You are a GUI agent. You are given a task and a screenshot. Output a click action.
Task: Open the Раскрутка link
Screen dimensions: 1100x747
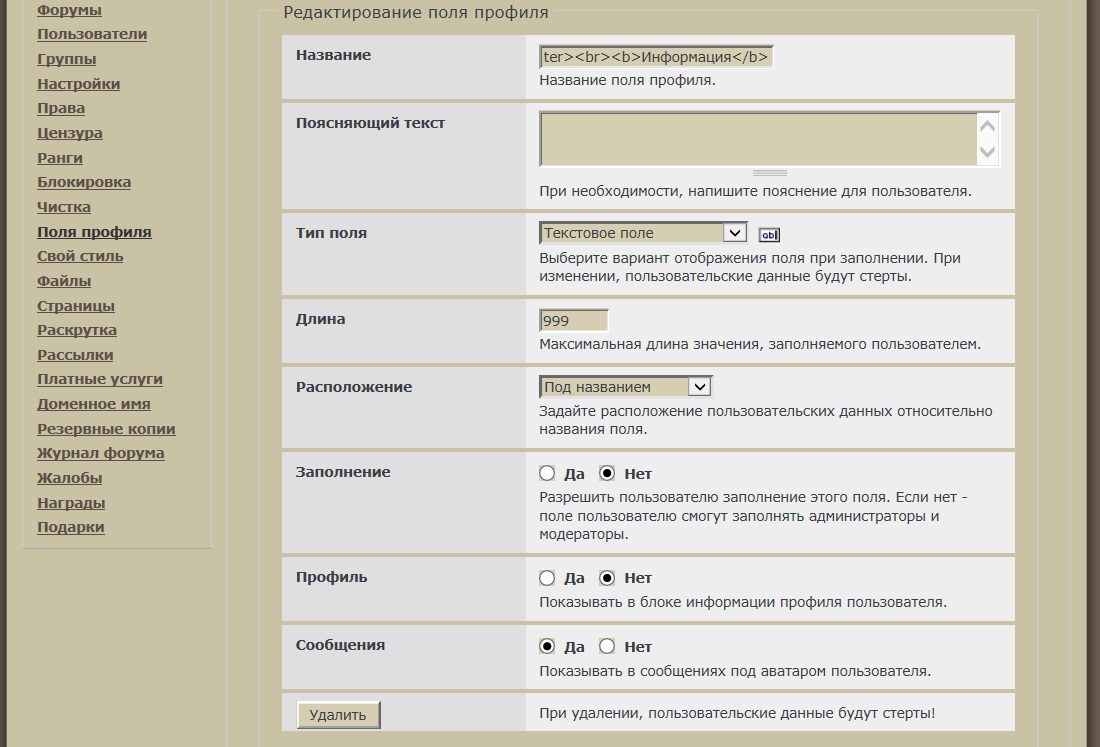click(77, 330)
